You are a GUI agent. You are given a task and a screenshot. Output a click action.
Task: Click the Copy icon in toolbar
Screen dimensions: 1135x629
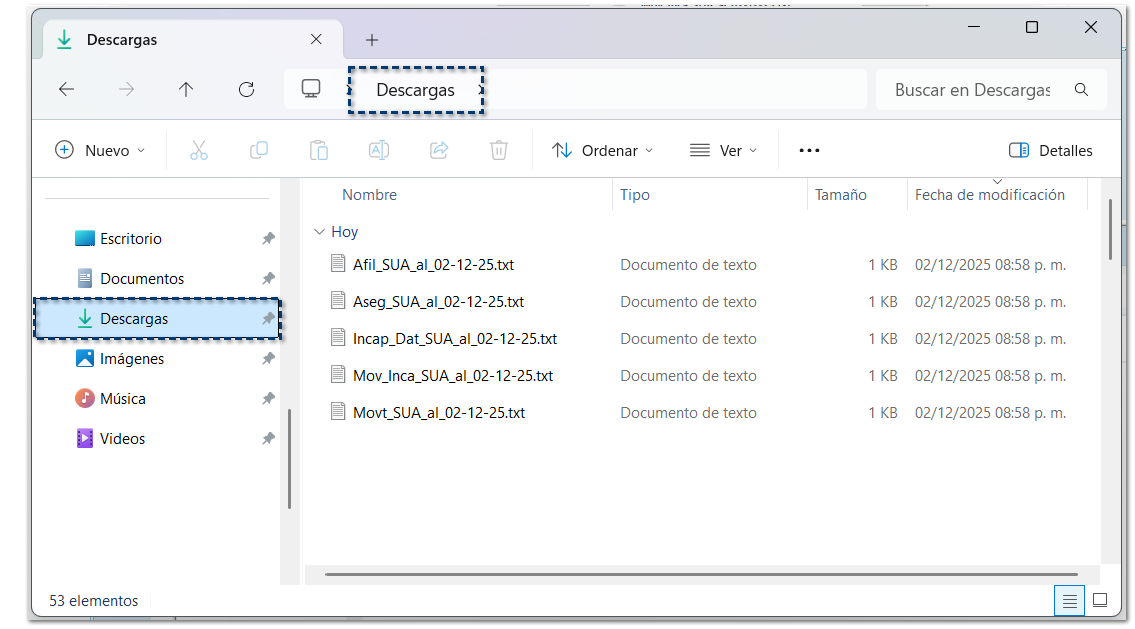pyautogui.click(x=258, y=150)
